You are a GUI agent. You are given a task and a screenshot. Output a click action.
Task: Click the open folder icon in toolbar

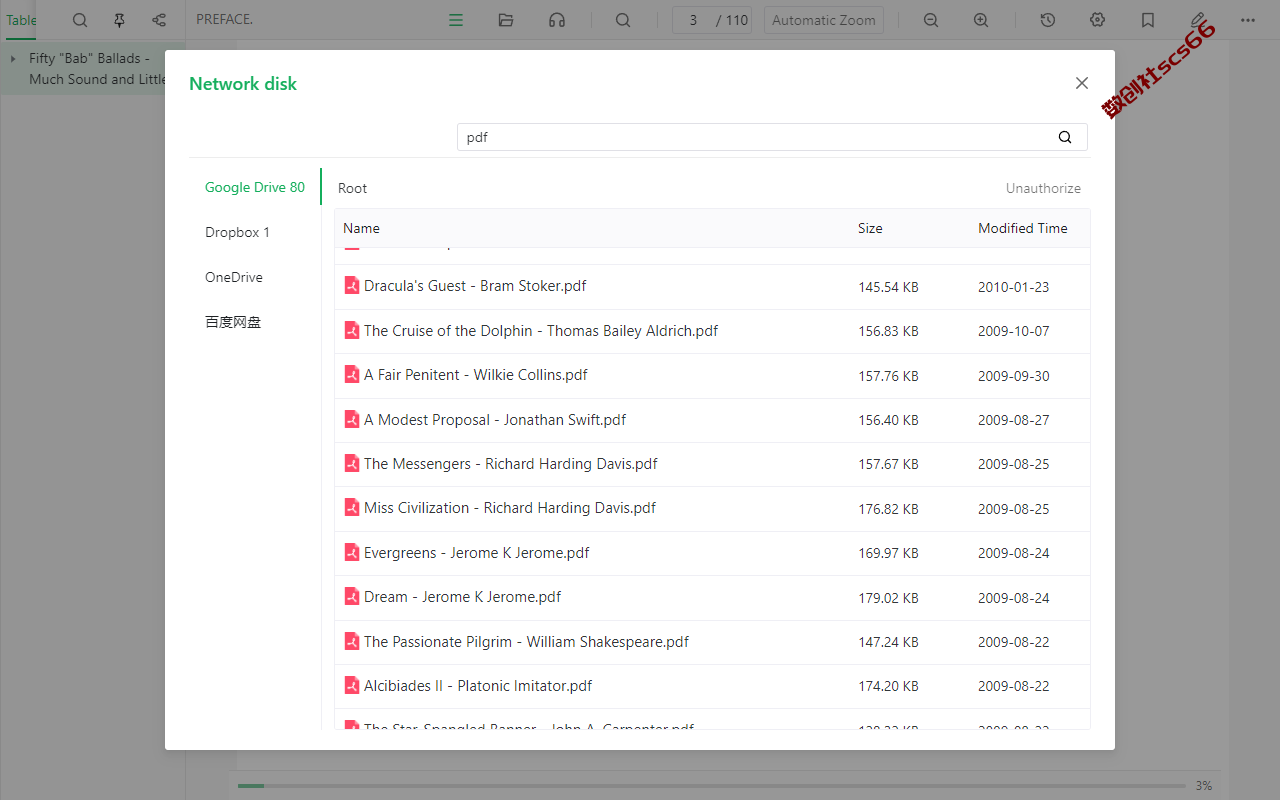coord(506,20)
